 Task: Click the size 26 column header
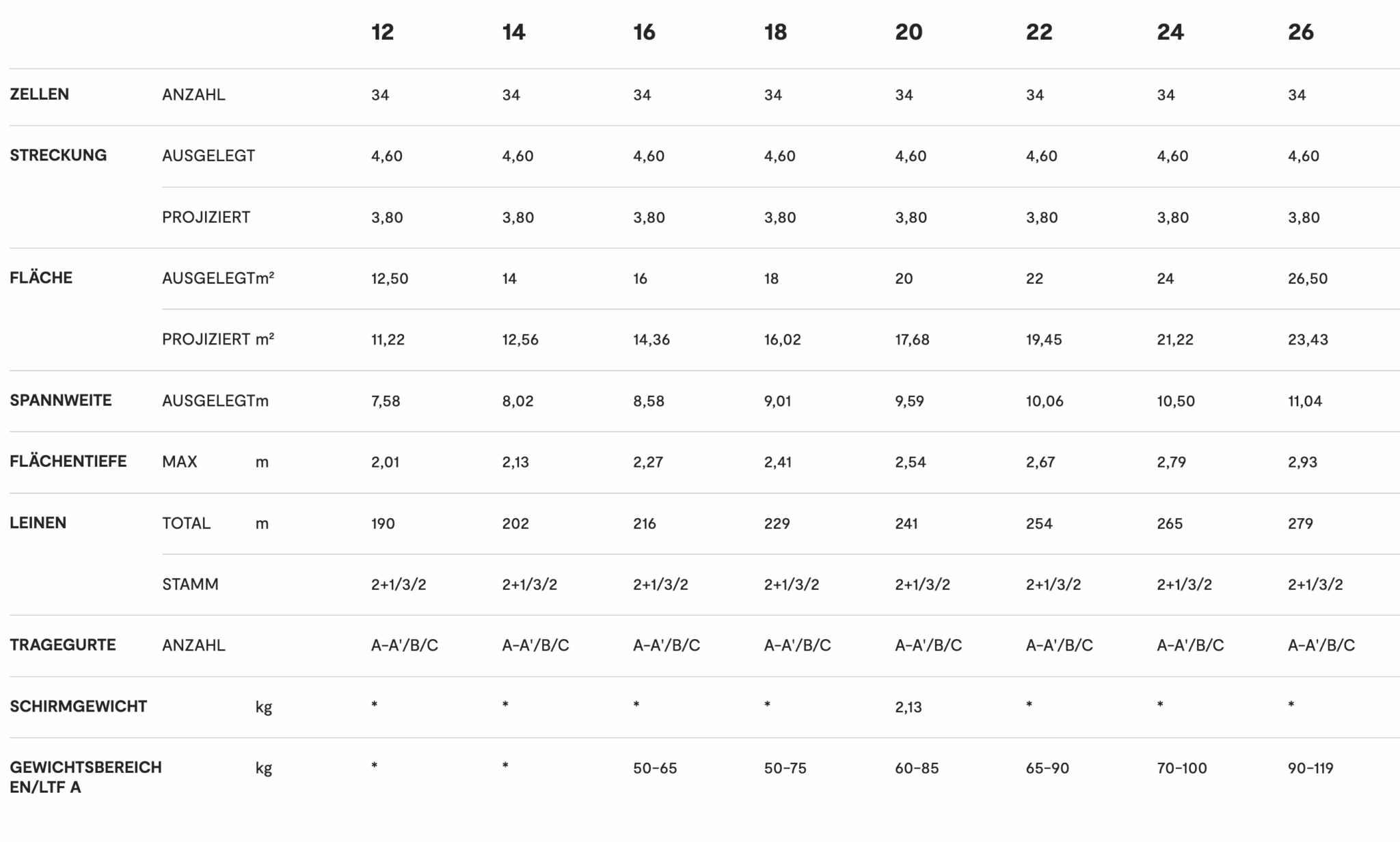click(1300, 32)
